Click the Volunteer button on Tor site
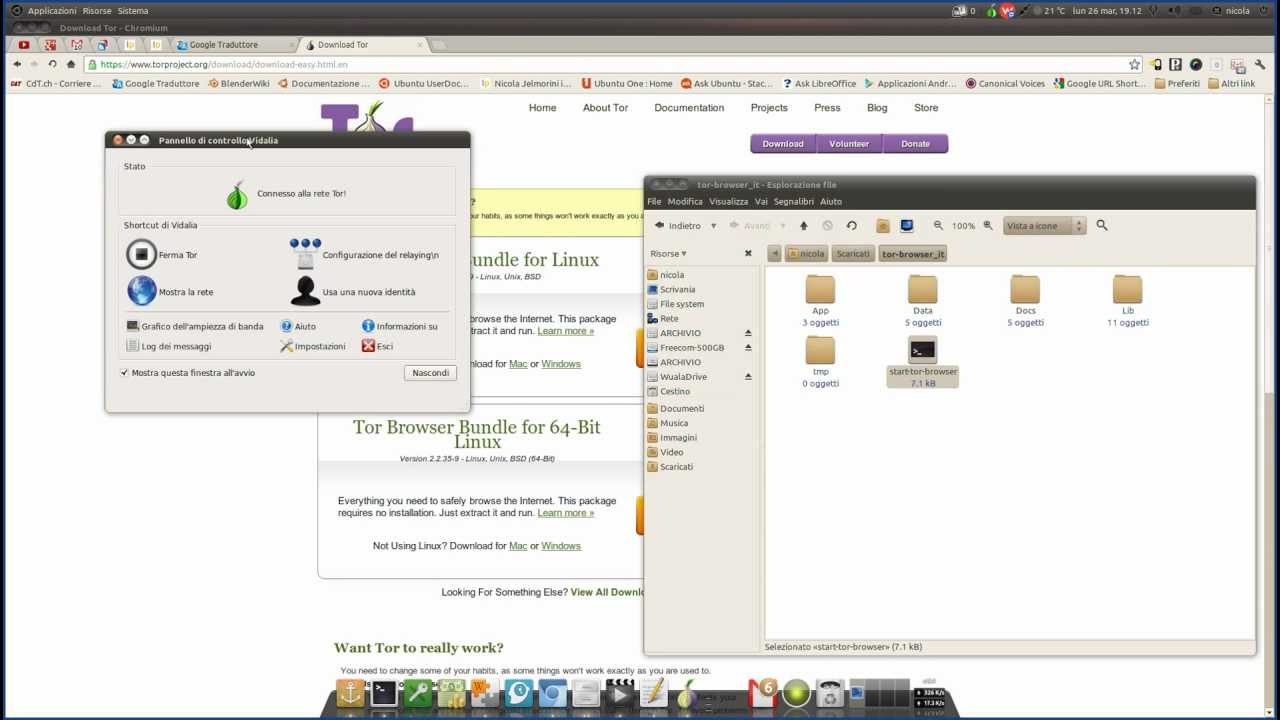This screenshot has width=1280, height=720. click(849, 144)
